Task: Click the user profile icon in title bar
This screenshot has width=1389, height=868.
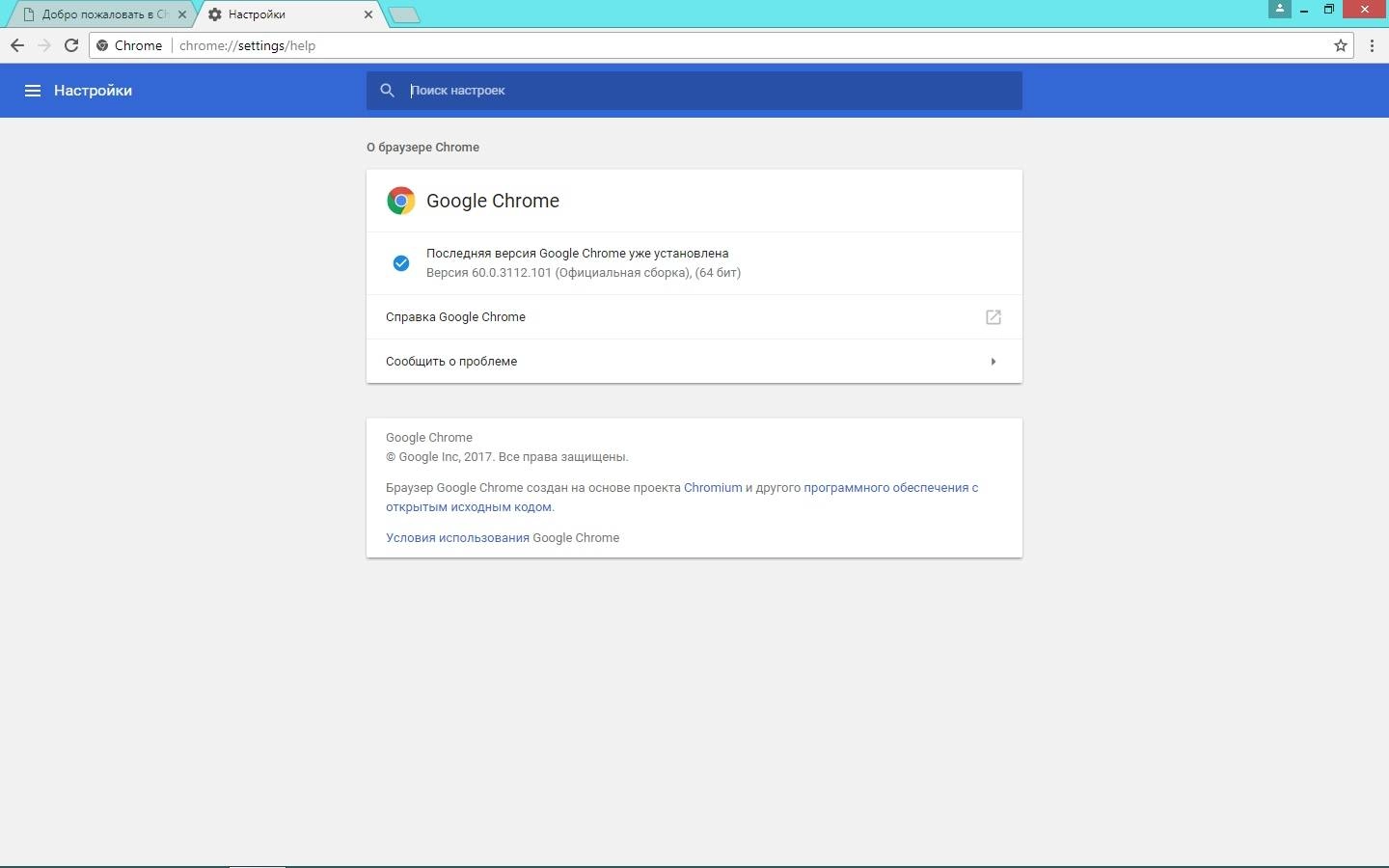Action: tap(1280, 9)
